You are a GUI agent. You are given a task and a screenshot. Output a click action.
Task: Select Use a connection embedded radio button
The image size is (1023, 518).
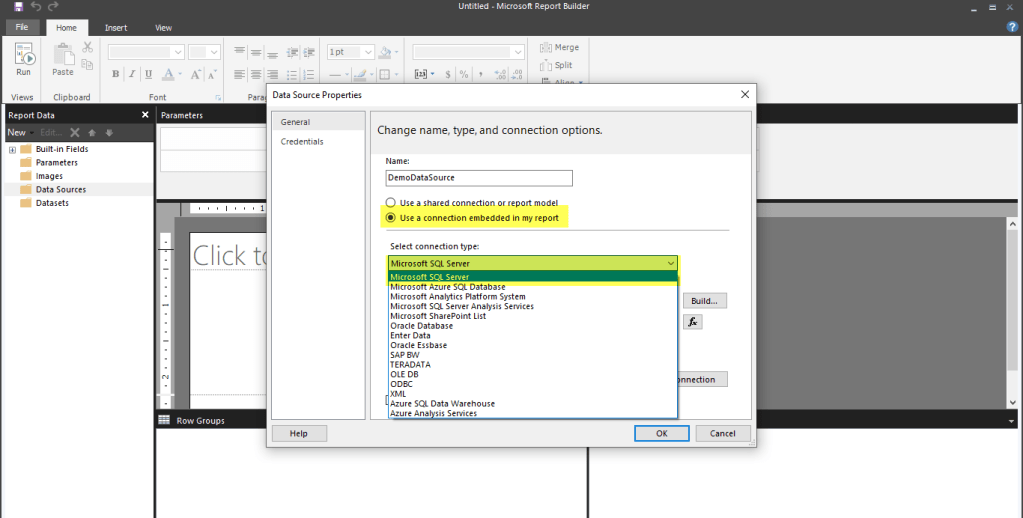(x=391, y=218)
